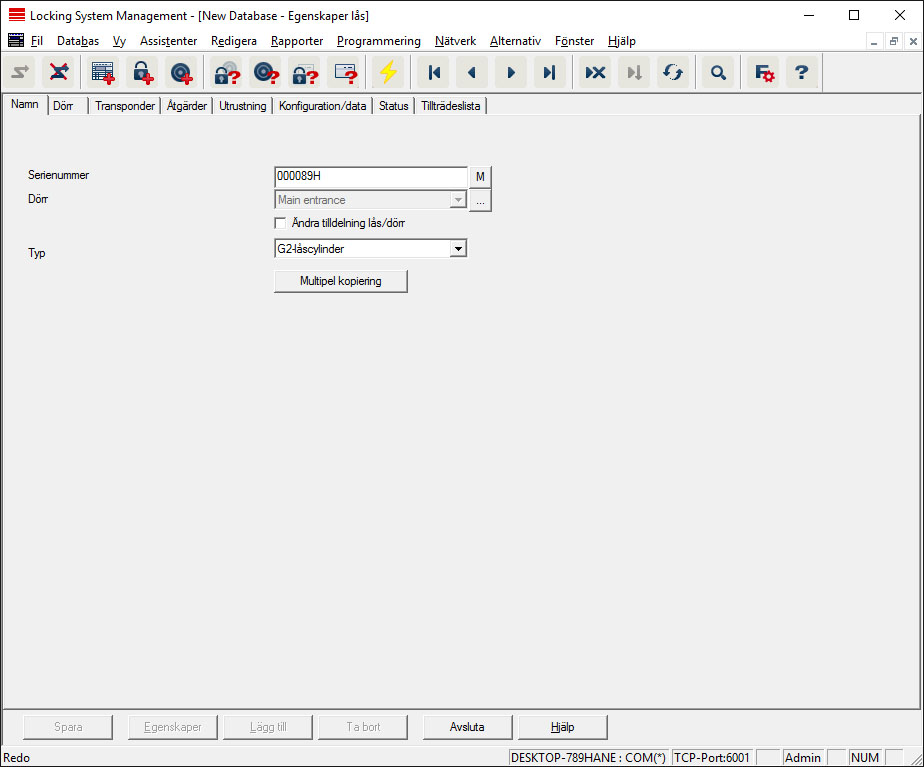Click the magnifying glass search icon

pos(717,73)
